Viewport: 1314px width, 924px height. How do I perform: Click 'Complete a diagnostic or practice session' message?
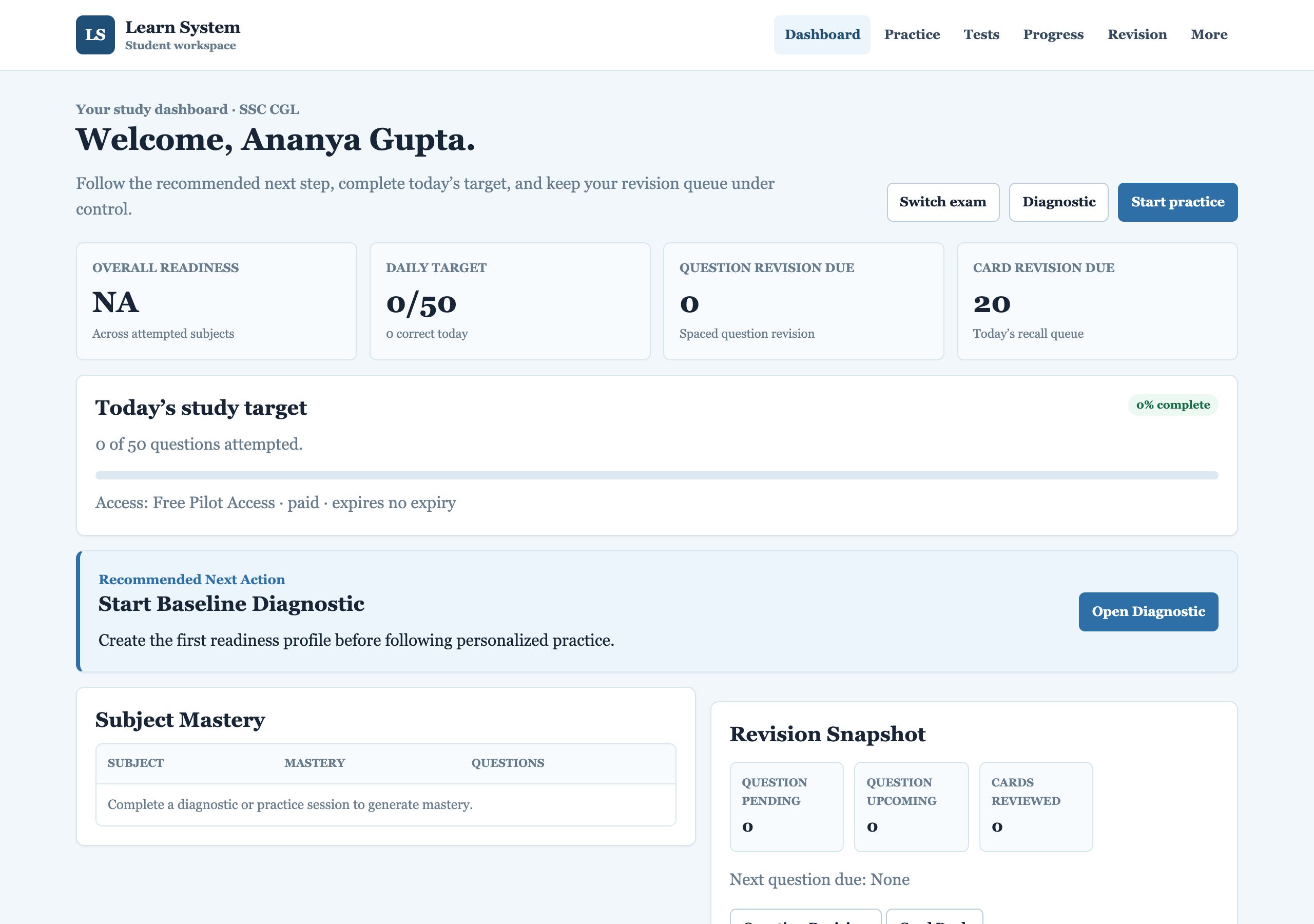pyautogui.click(x=290, y=804)
